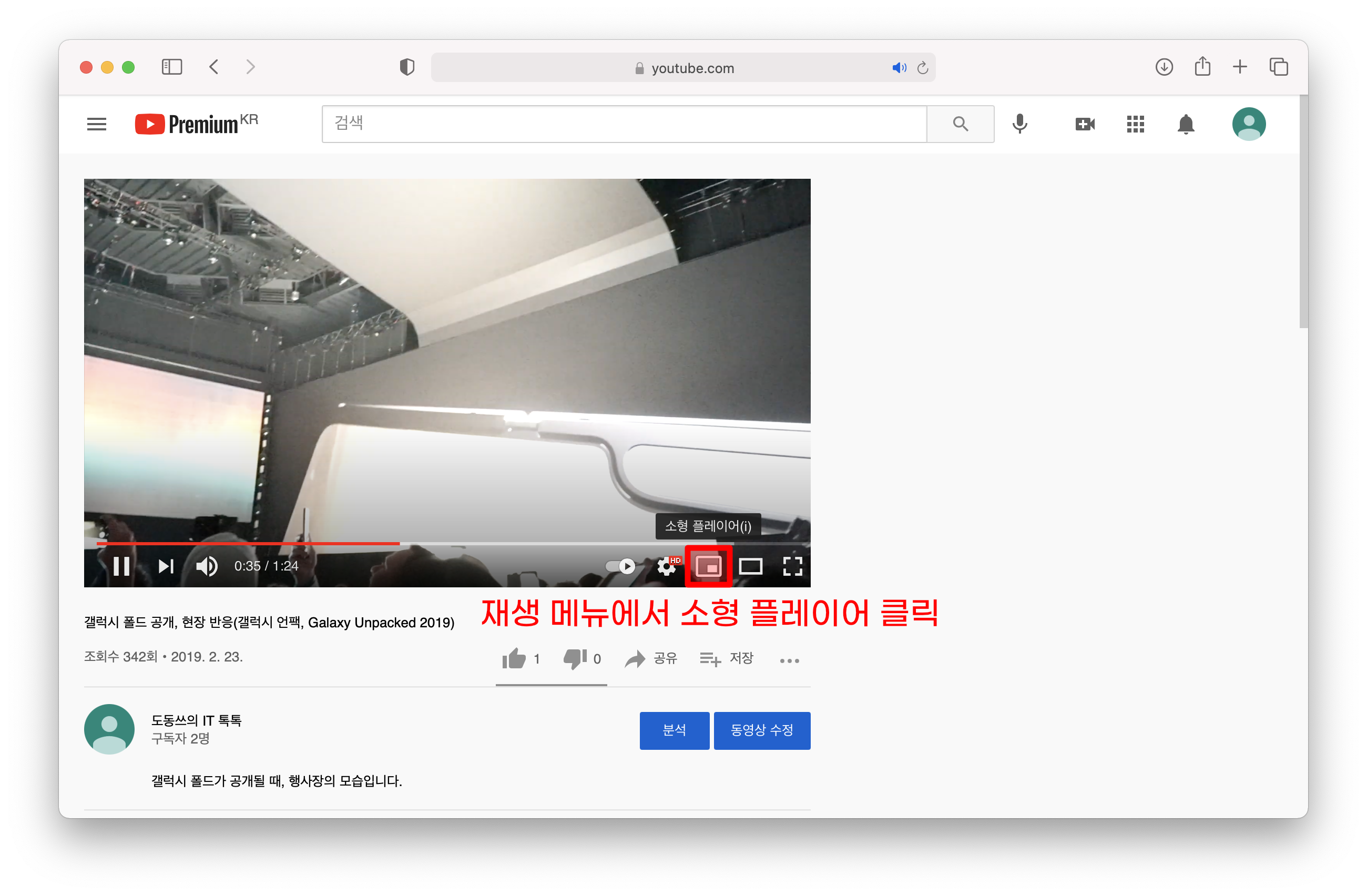Click the 분석 analytics button
Screen dimensions: 1367x896
[675, 730]
